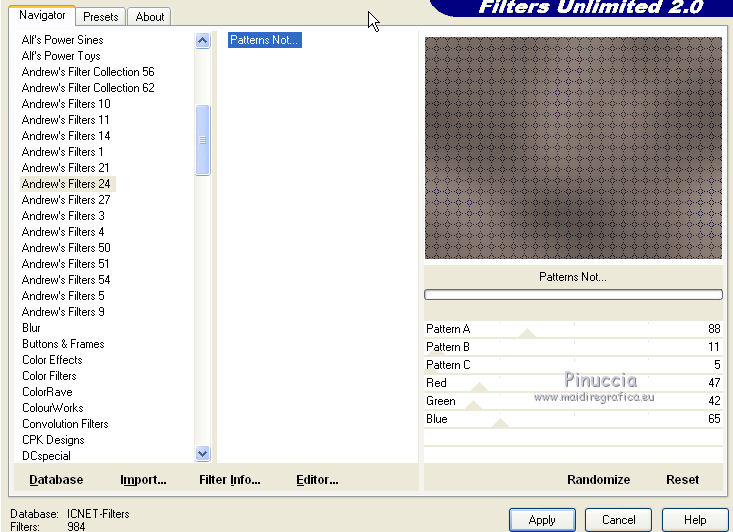Select Alf's Power Toys category

pos(61,56)
